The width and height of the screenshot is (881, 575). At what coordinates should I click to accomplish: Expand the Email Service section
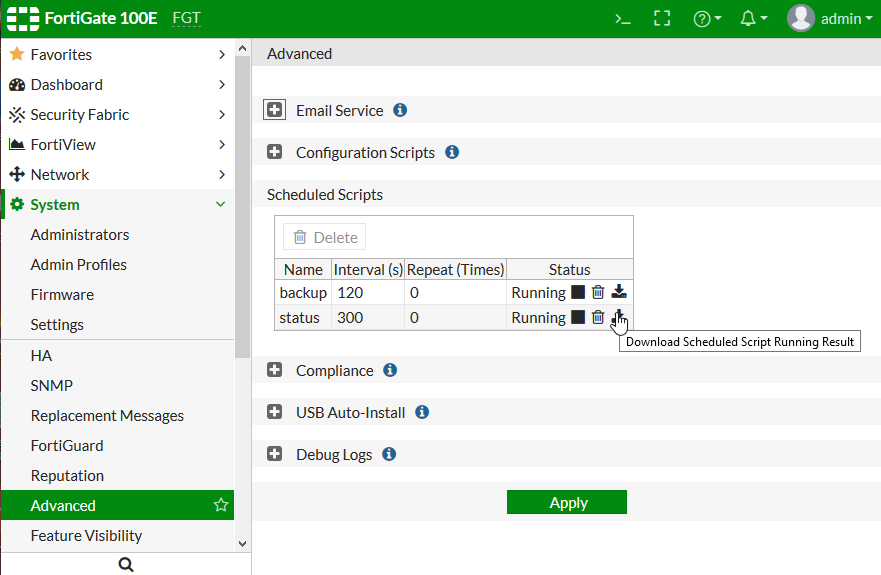(x=275, y=111)
